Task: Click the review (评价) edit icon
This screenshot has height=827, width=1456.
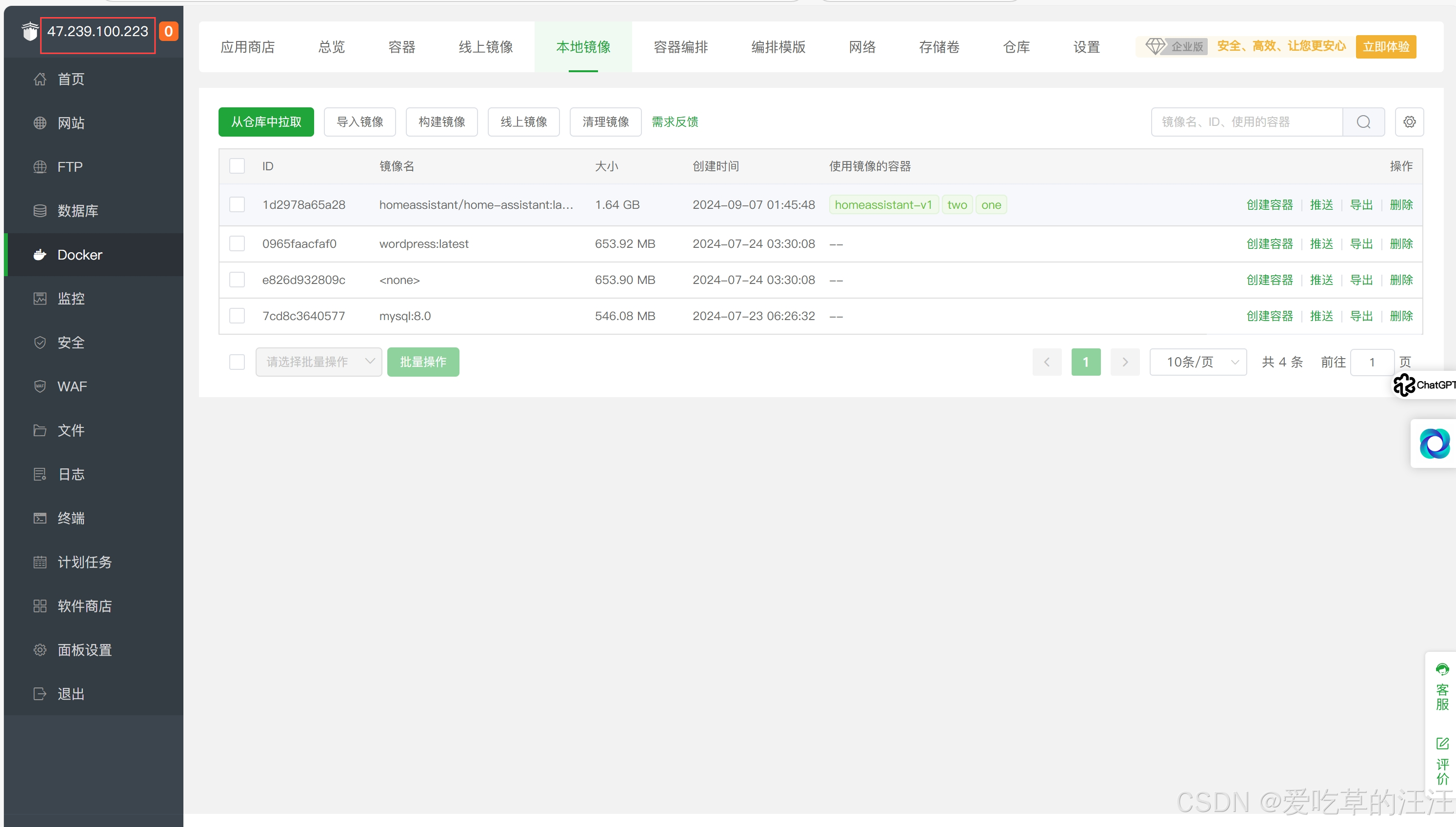Action: 1442,744
